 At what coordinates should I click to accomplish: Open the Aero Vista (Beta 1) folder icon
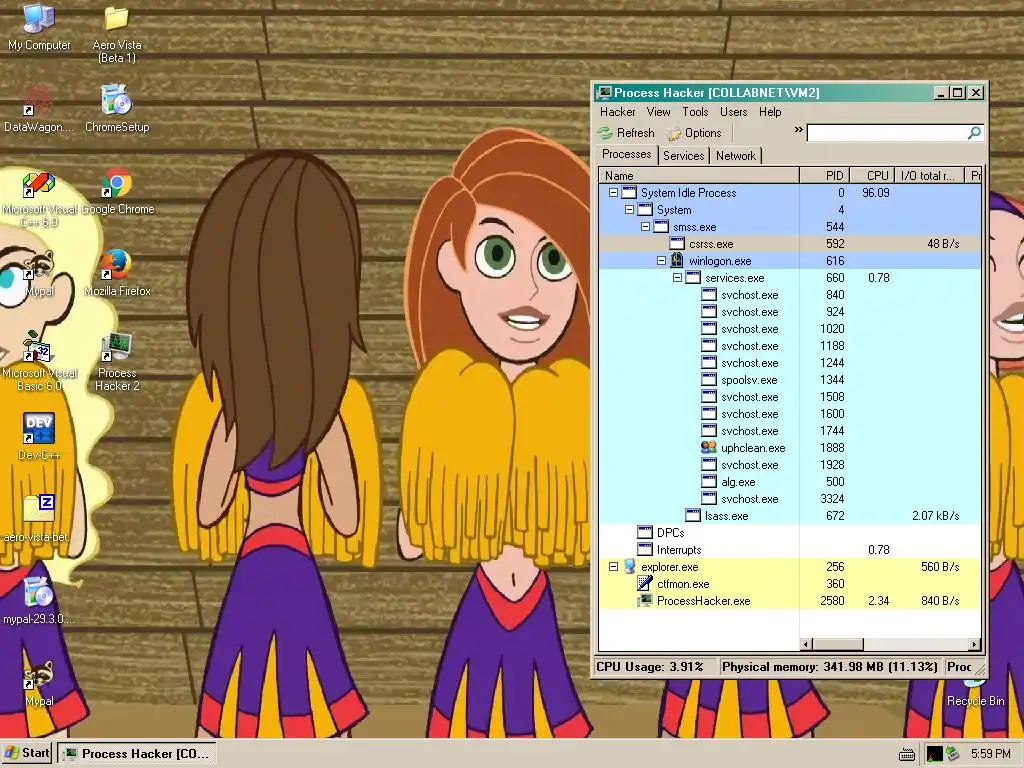point(117,34)
